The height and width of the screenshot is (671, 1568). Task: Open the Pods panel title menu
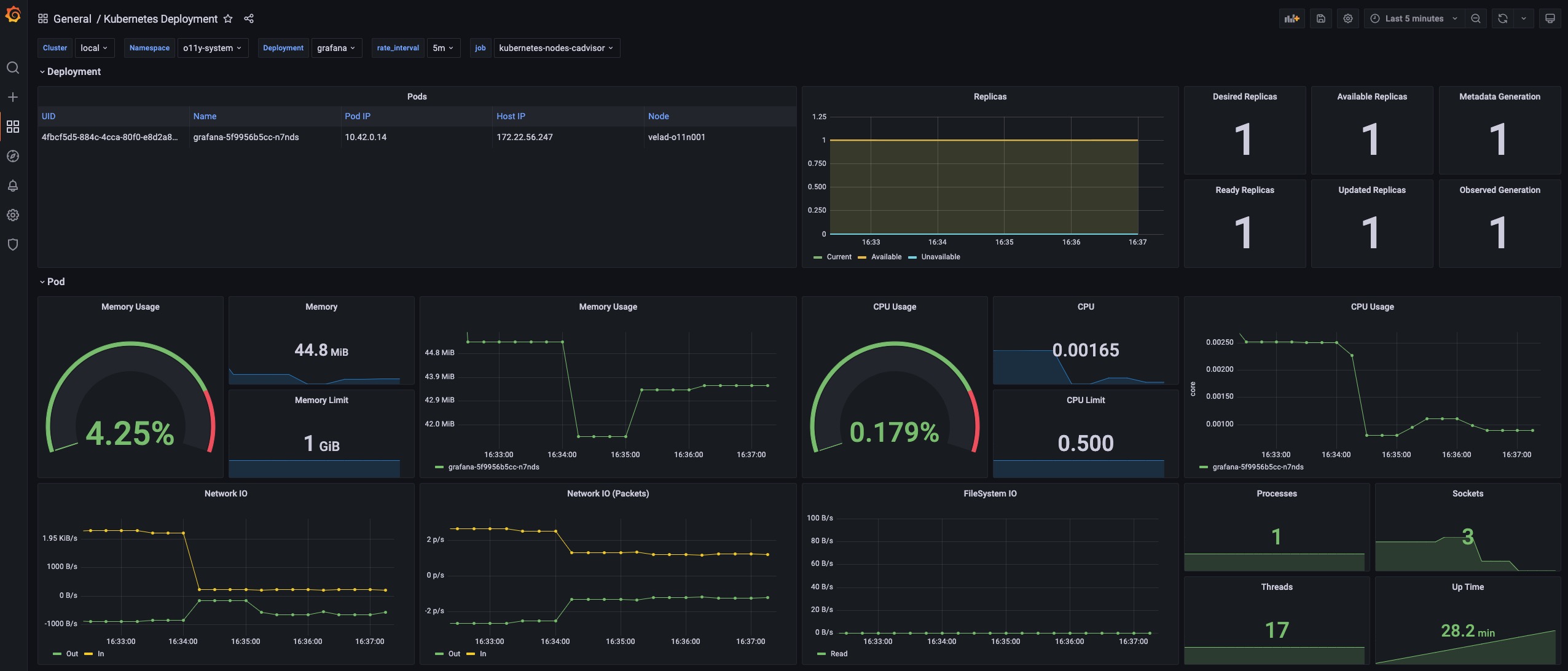click(x=417, y=96)
